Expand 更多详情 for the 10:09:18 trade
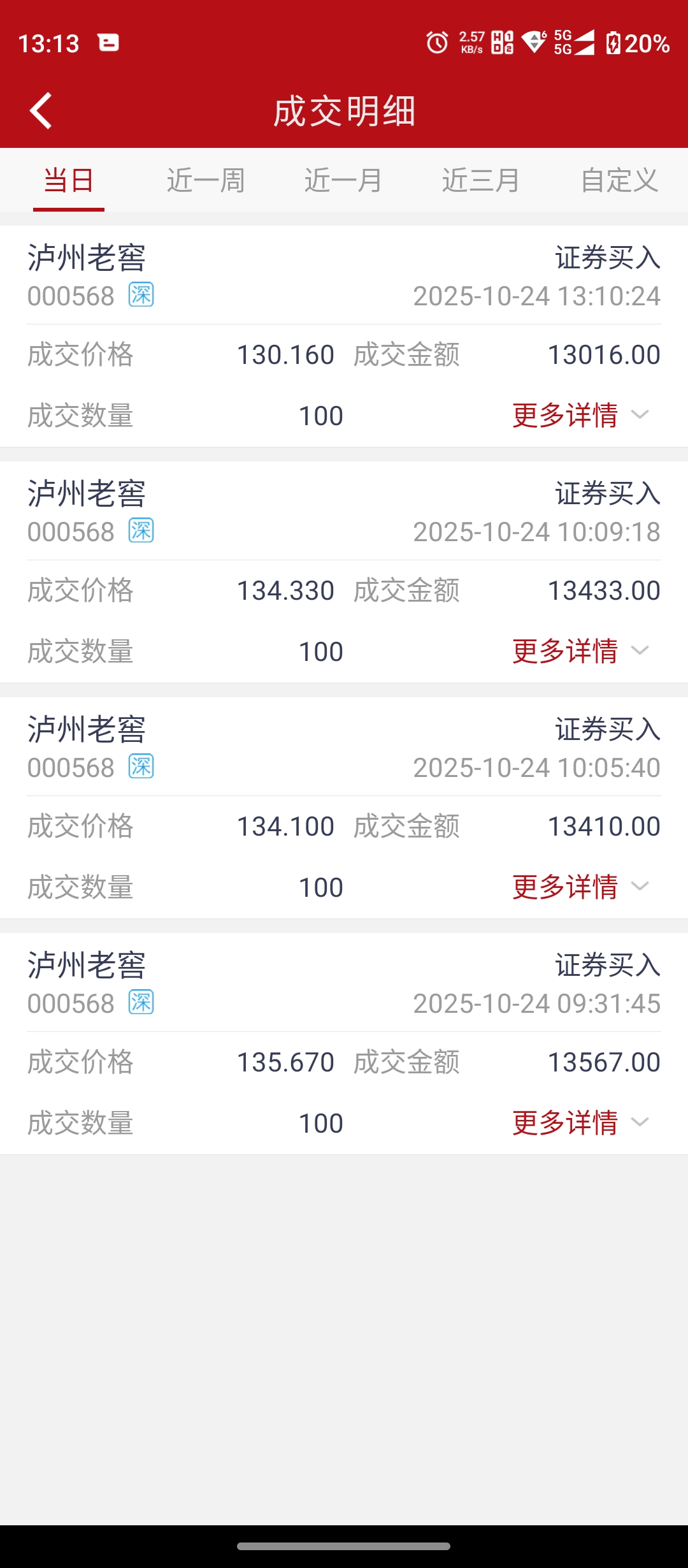 point(580,651)
